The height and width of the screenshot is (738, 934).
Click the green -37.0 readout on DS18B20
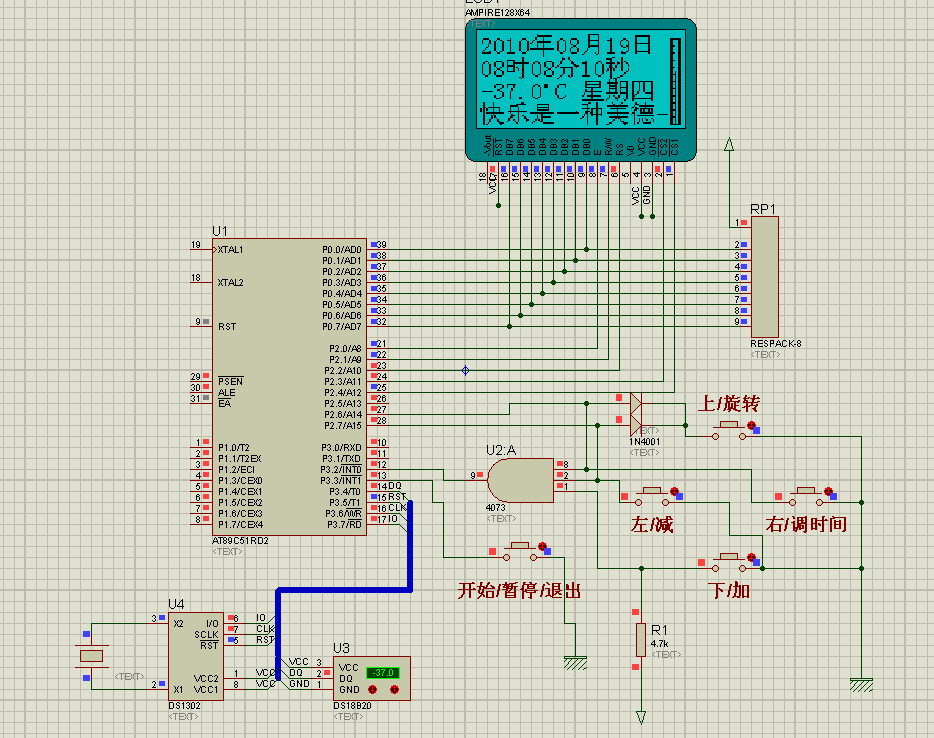click(x=382, y=673)
